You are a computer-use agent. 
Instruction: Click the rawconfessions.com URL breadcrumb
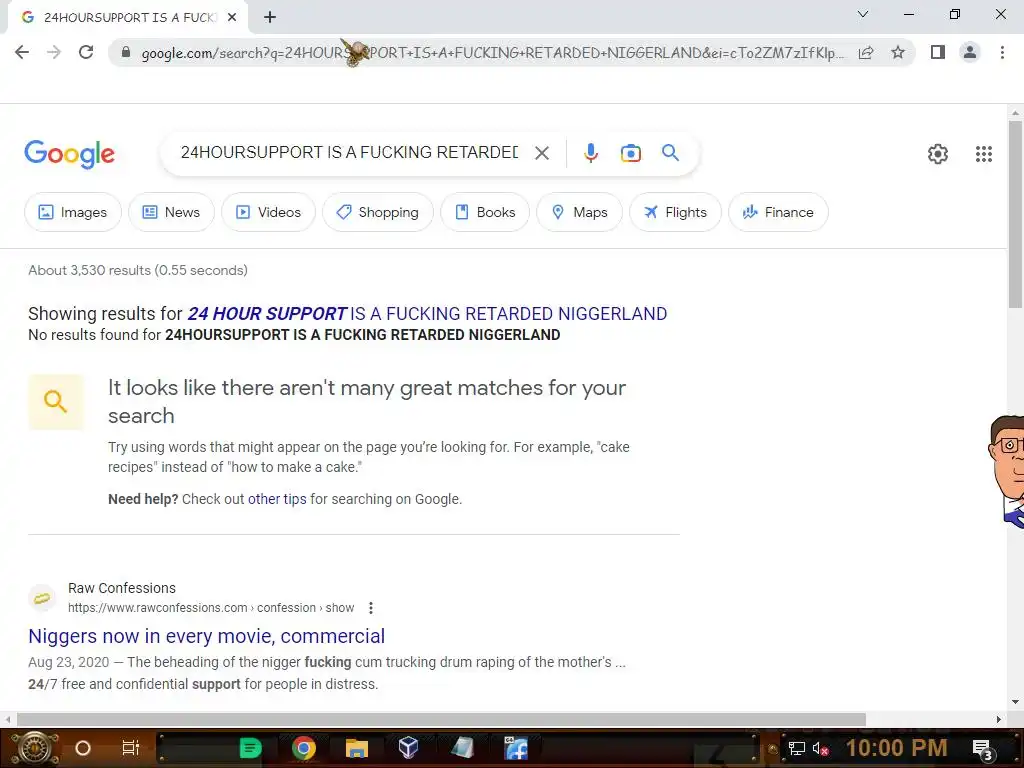[211, 608]
